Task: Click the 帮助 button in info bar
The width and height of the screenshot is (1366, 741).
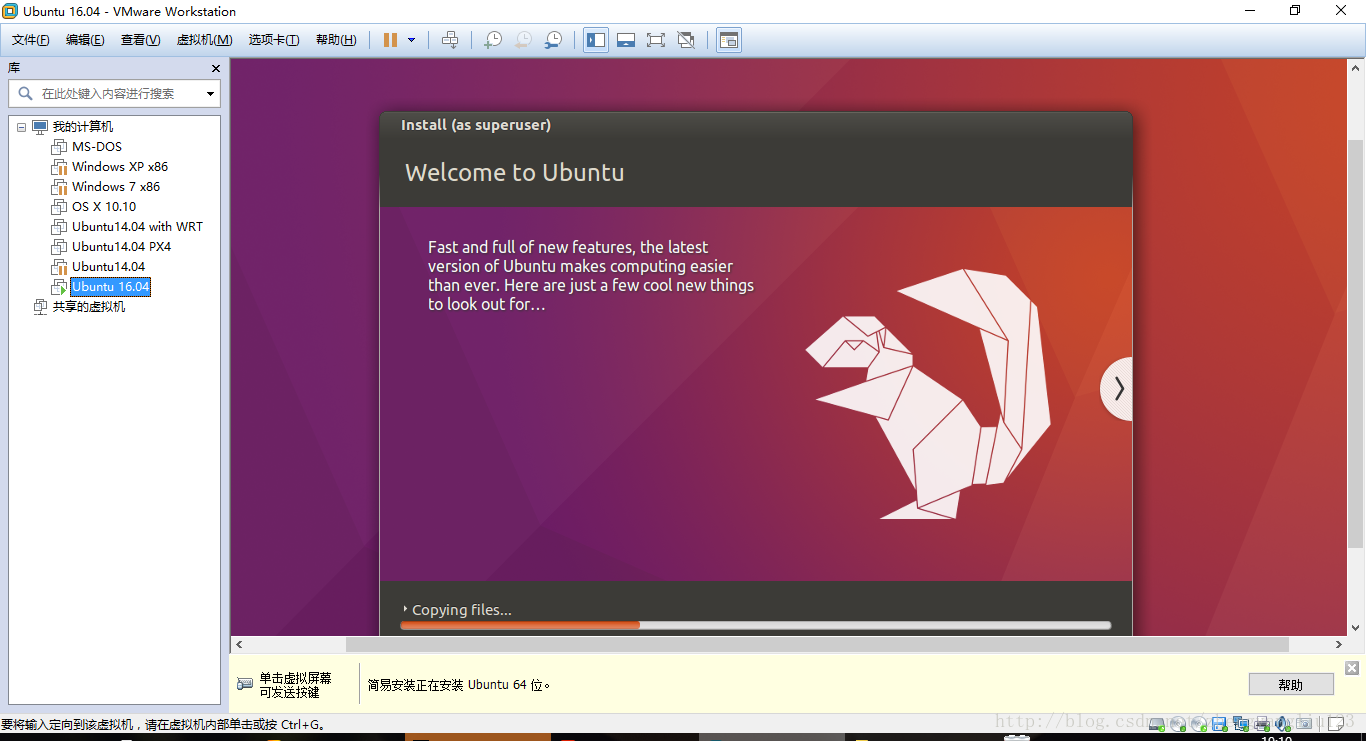Action: click(1291, 685)
